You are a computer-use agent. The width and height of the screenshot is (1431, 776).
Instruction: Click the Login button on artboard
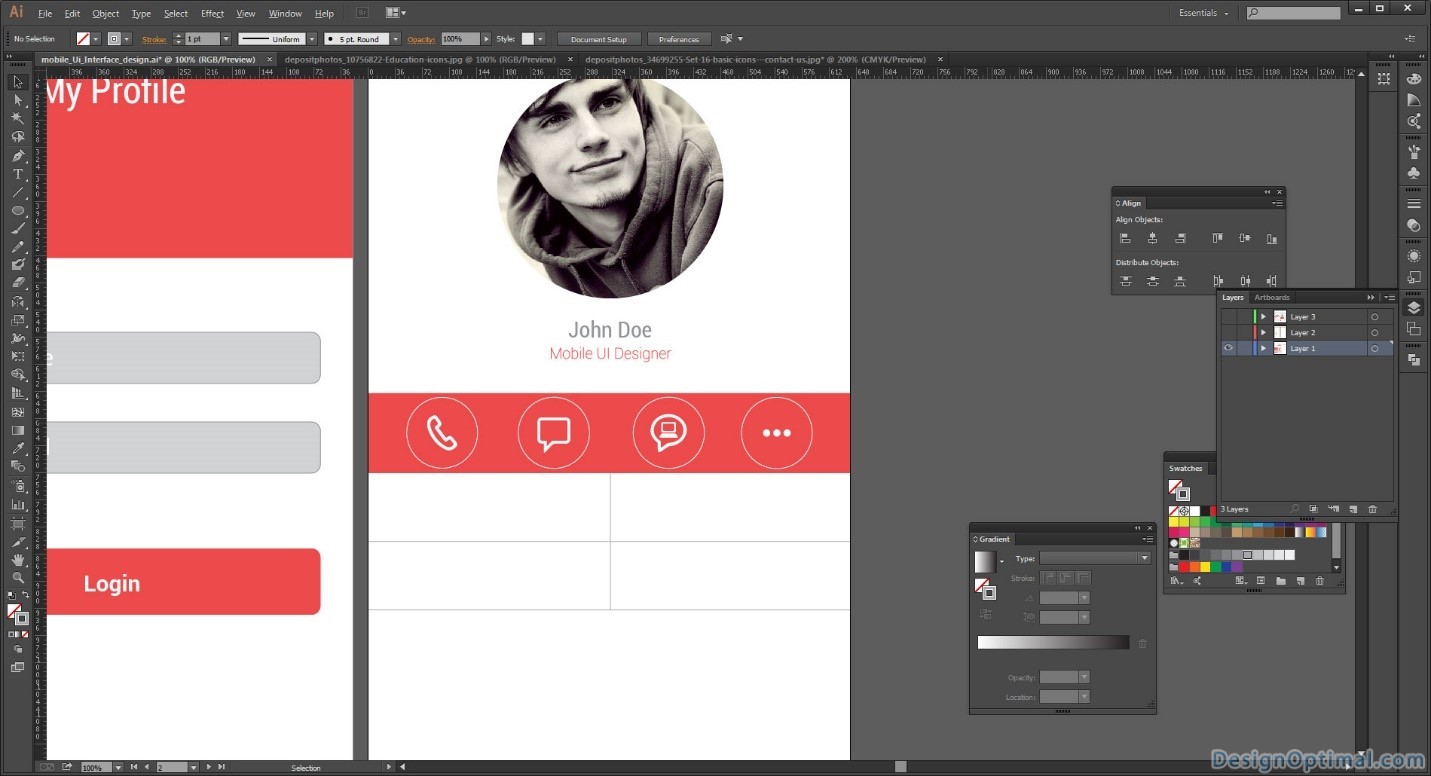(184, 582)
